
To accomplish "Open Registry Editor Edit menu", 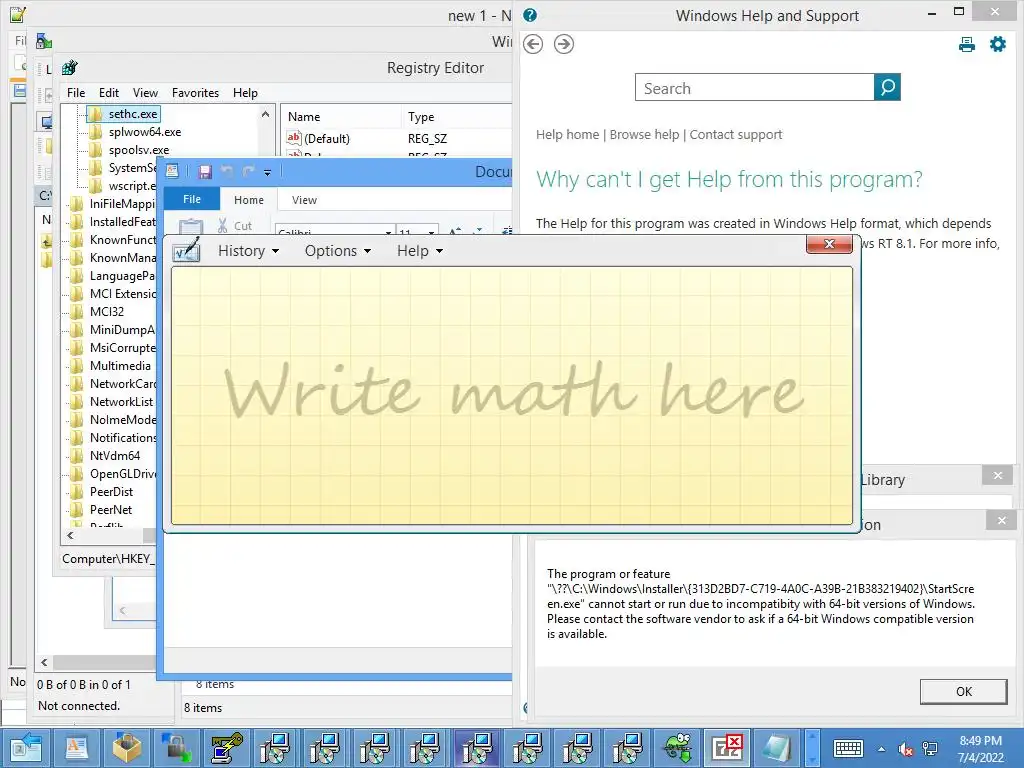I will point(108,93).
